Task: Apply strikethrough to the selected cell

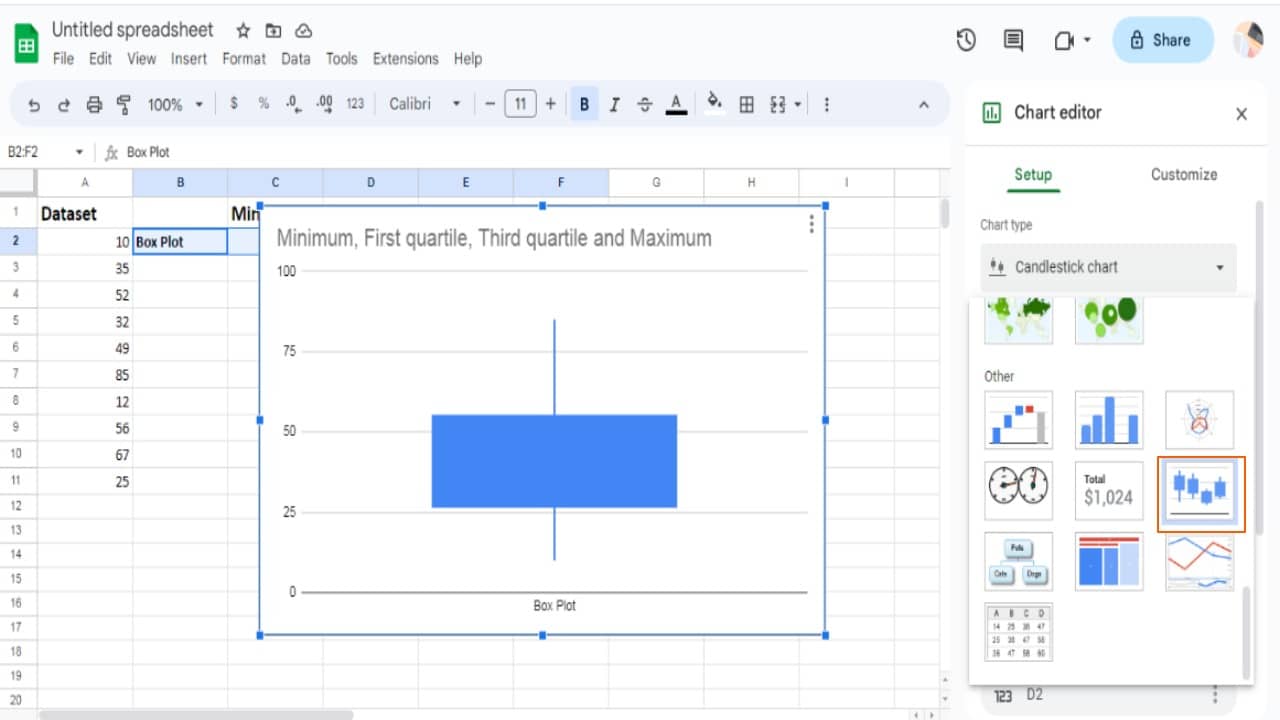Action: [644, 103]
